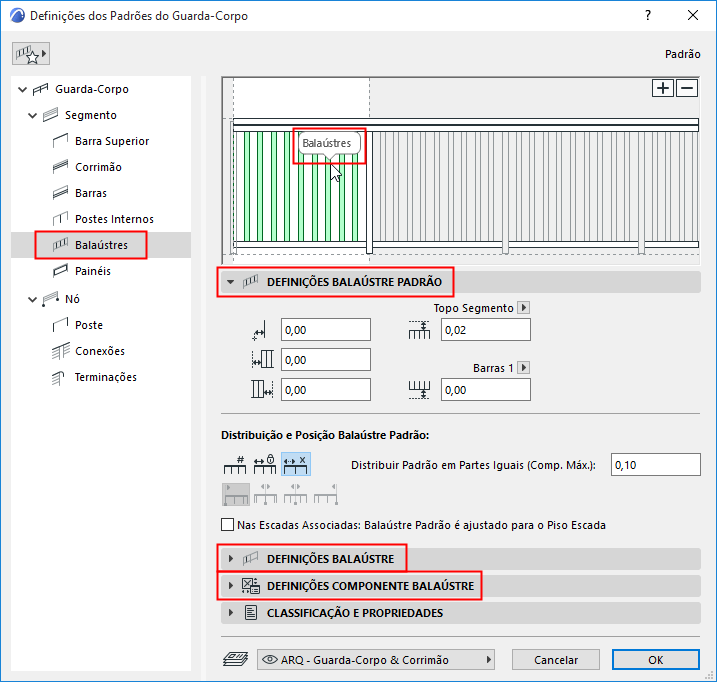Click the baluster depth offset icon

point(259,332)
